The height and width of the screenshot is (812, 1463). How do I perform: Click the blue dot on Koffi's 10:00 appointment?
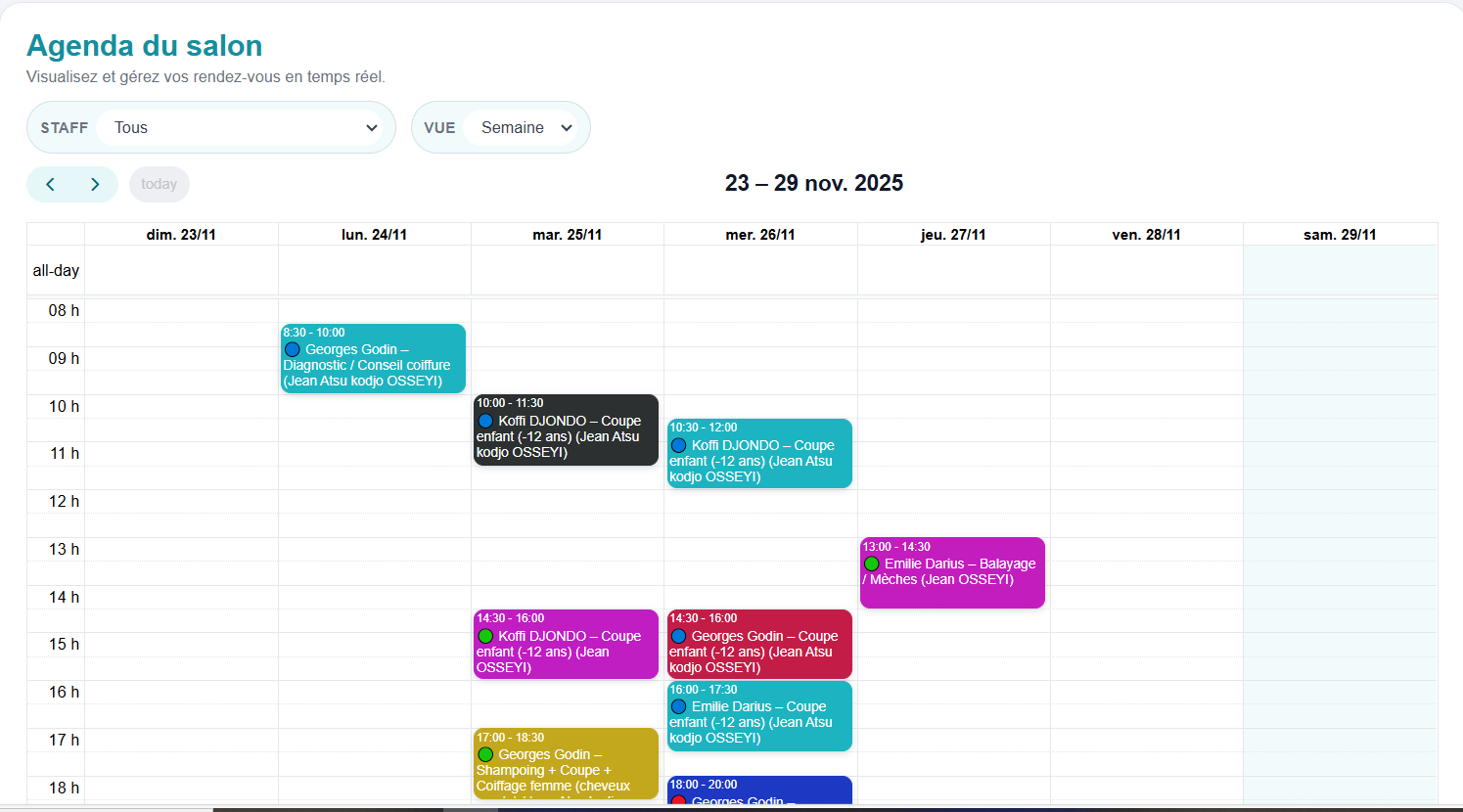[486, 420]
